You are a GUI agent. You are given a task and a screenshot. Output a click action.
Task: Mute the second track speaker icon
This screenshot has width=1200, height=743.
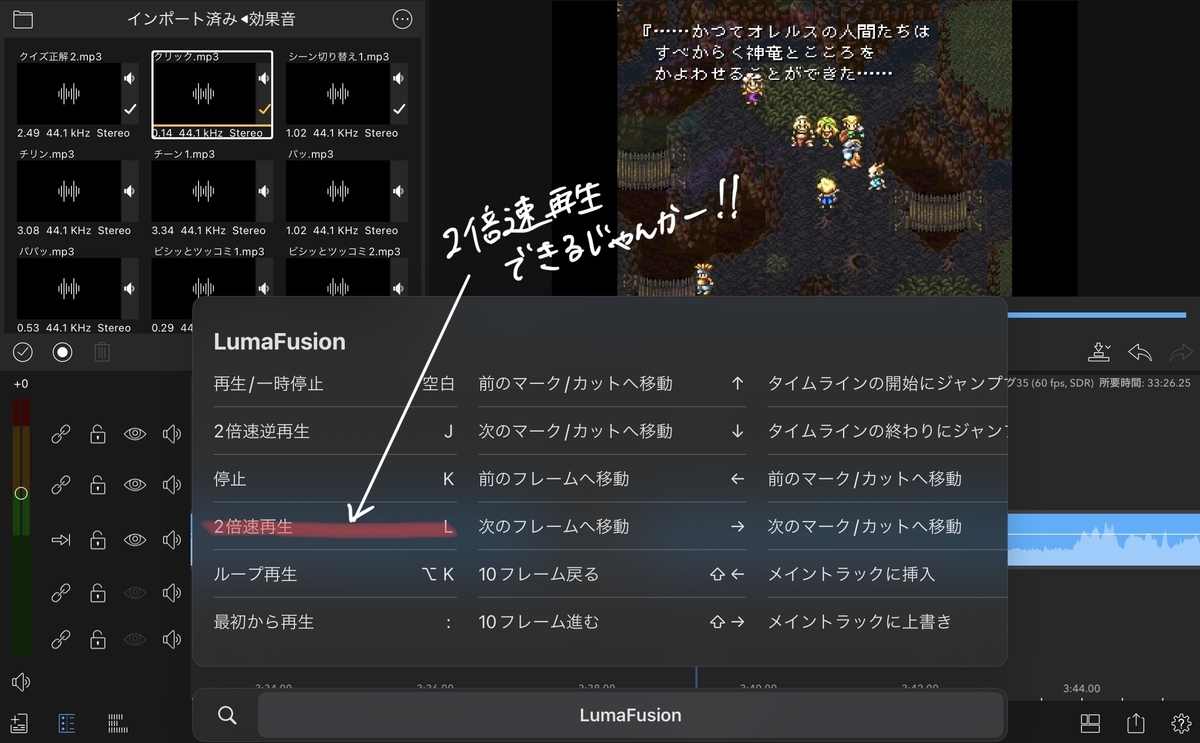172,485
